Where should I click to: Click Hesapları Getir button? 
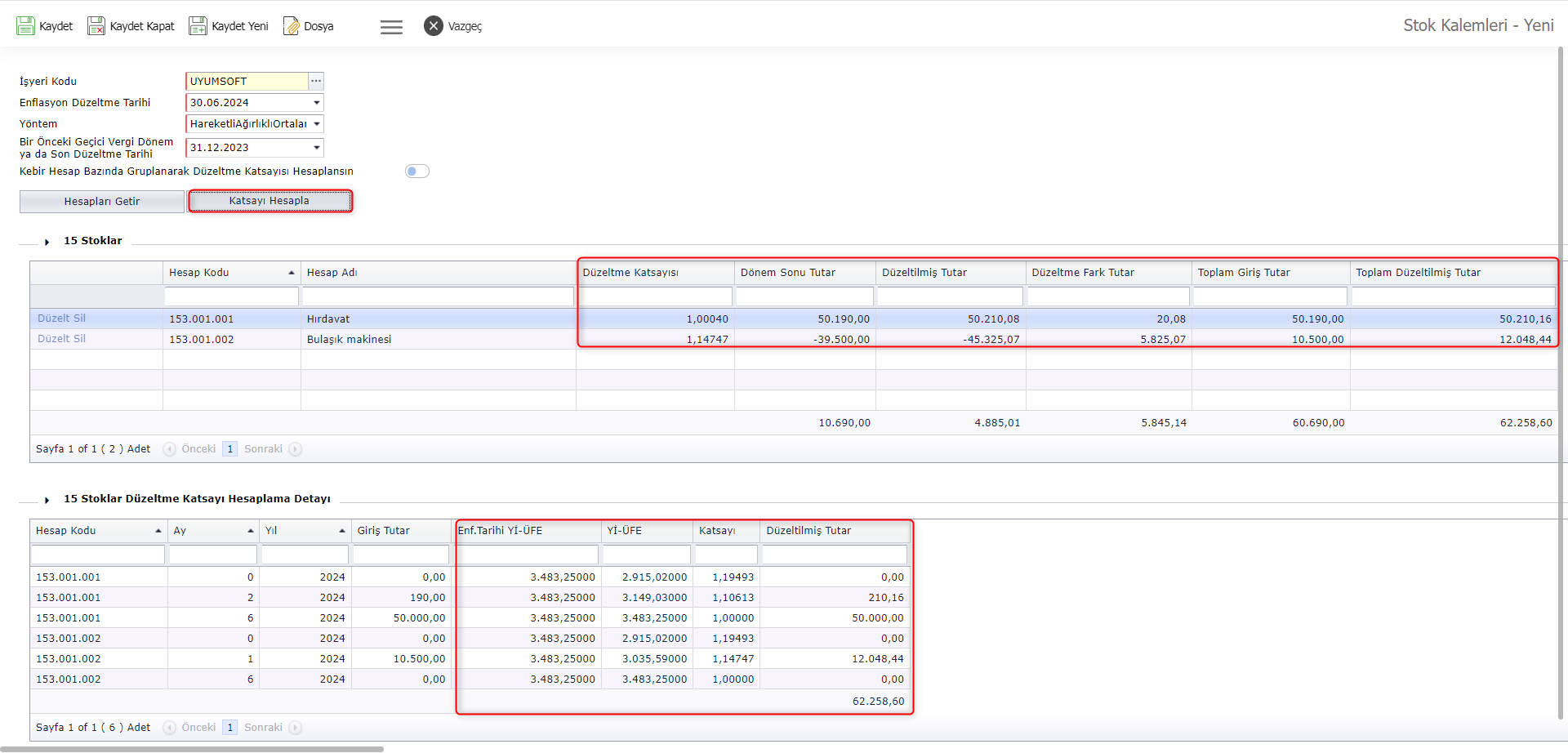(x=102, y=202)
